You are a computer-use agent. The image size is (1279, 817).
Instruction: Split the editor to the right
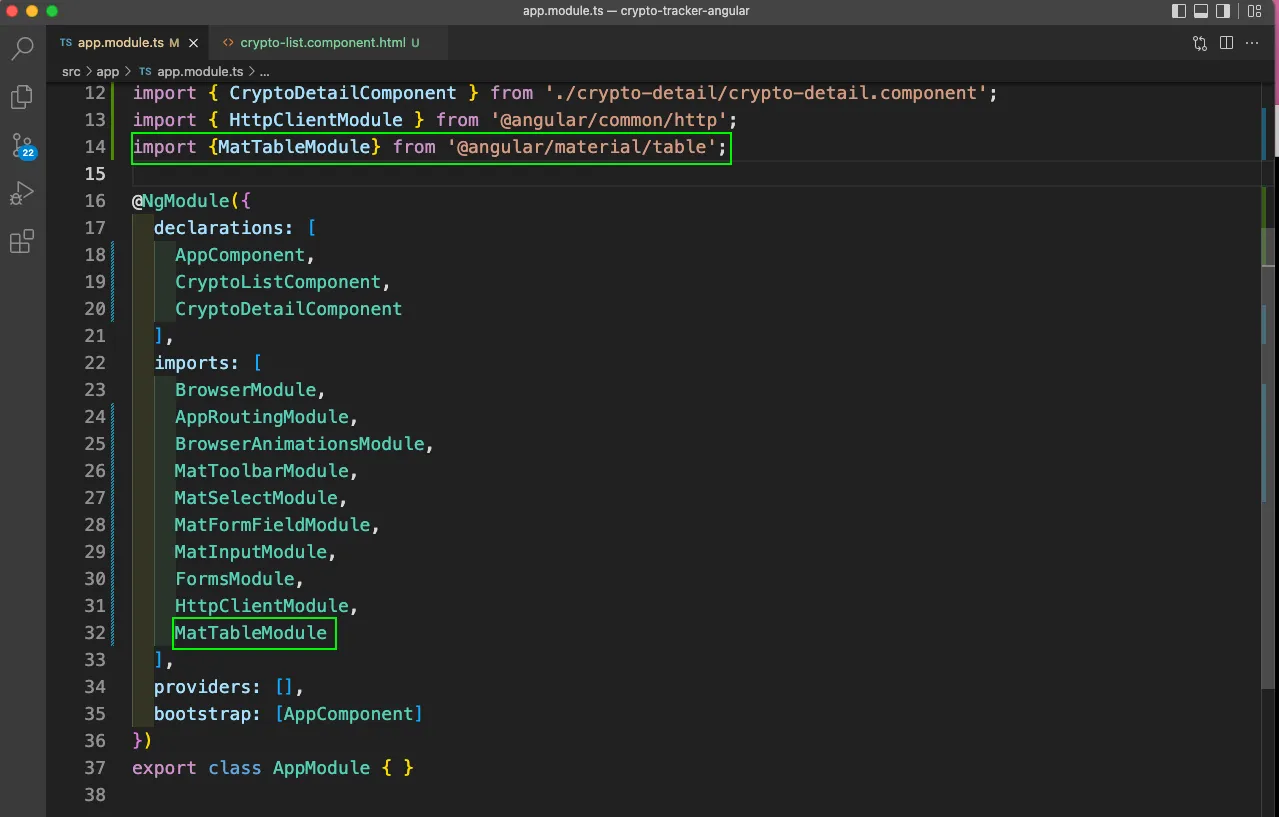[1227, 43]
